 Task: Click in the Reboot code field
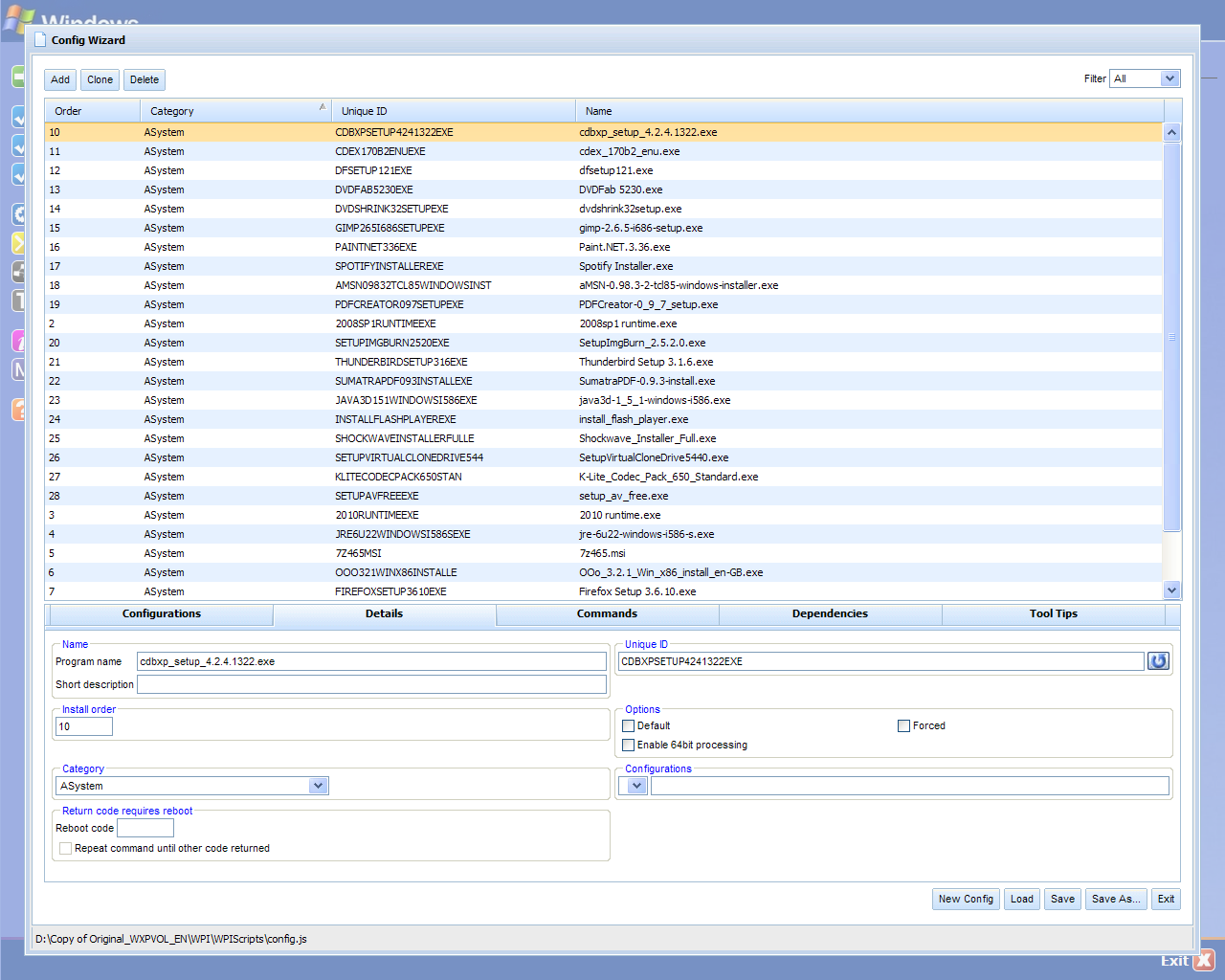coord(145,828)
